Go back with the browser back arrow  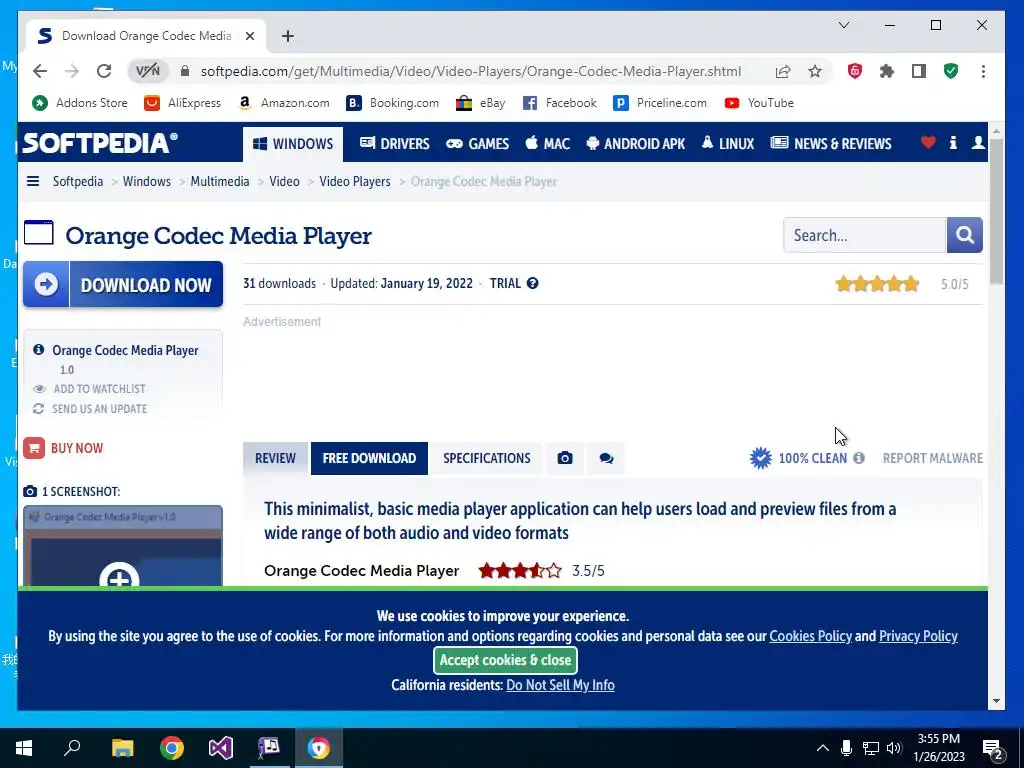[40, 71]
